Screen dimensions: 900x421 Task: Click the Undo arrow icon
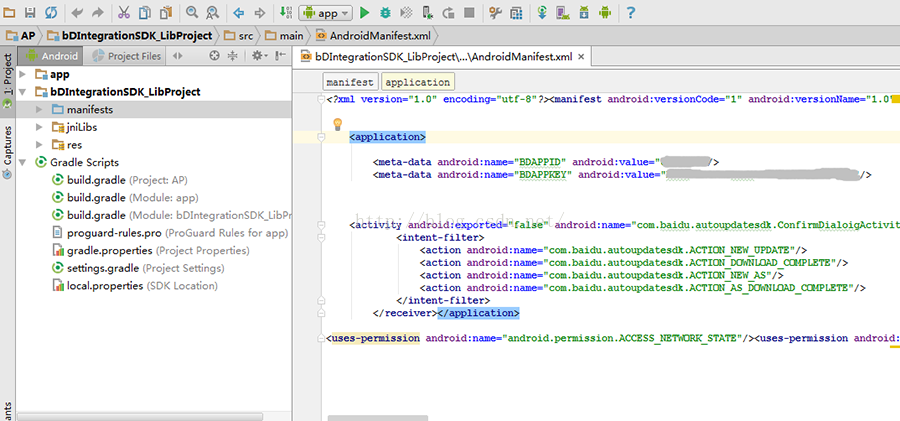pos(77,12)
